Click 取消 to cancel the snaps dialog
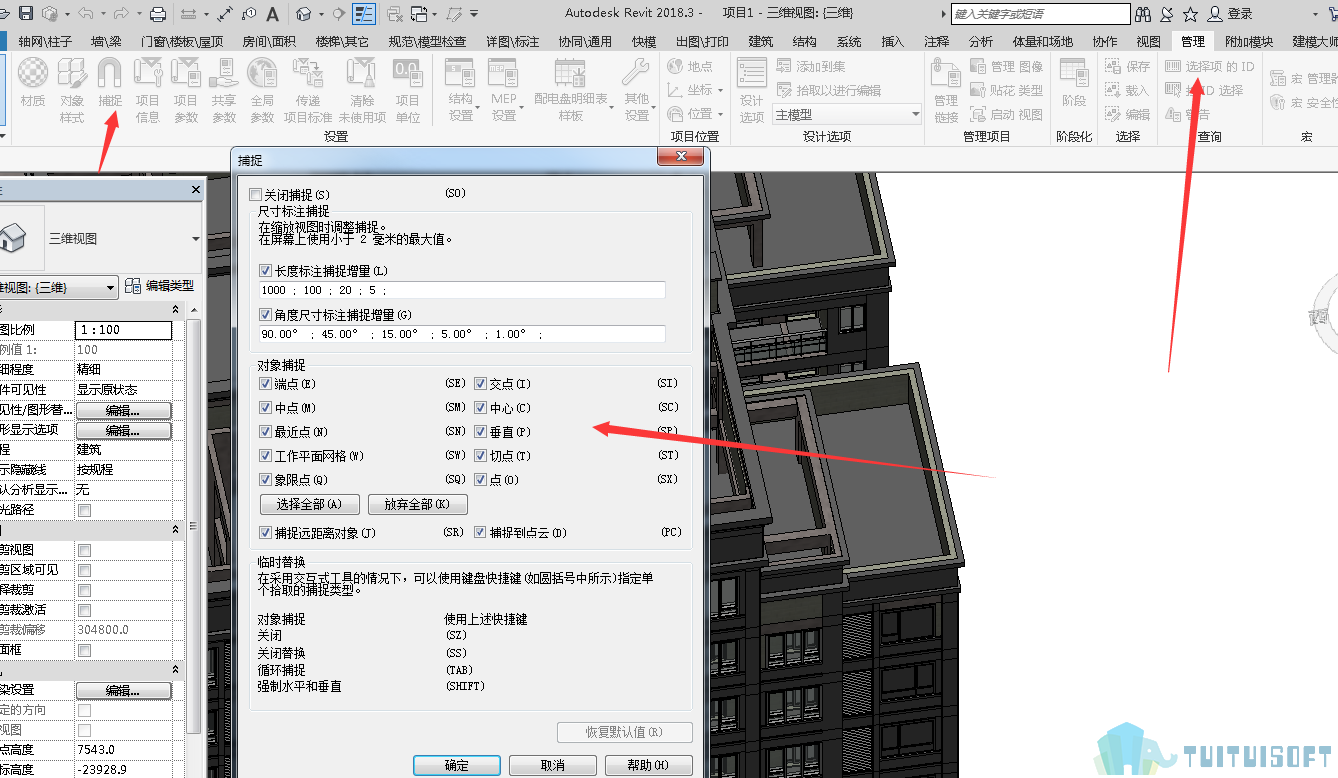 pyautogui.click(x=552, y=765)
